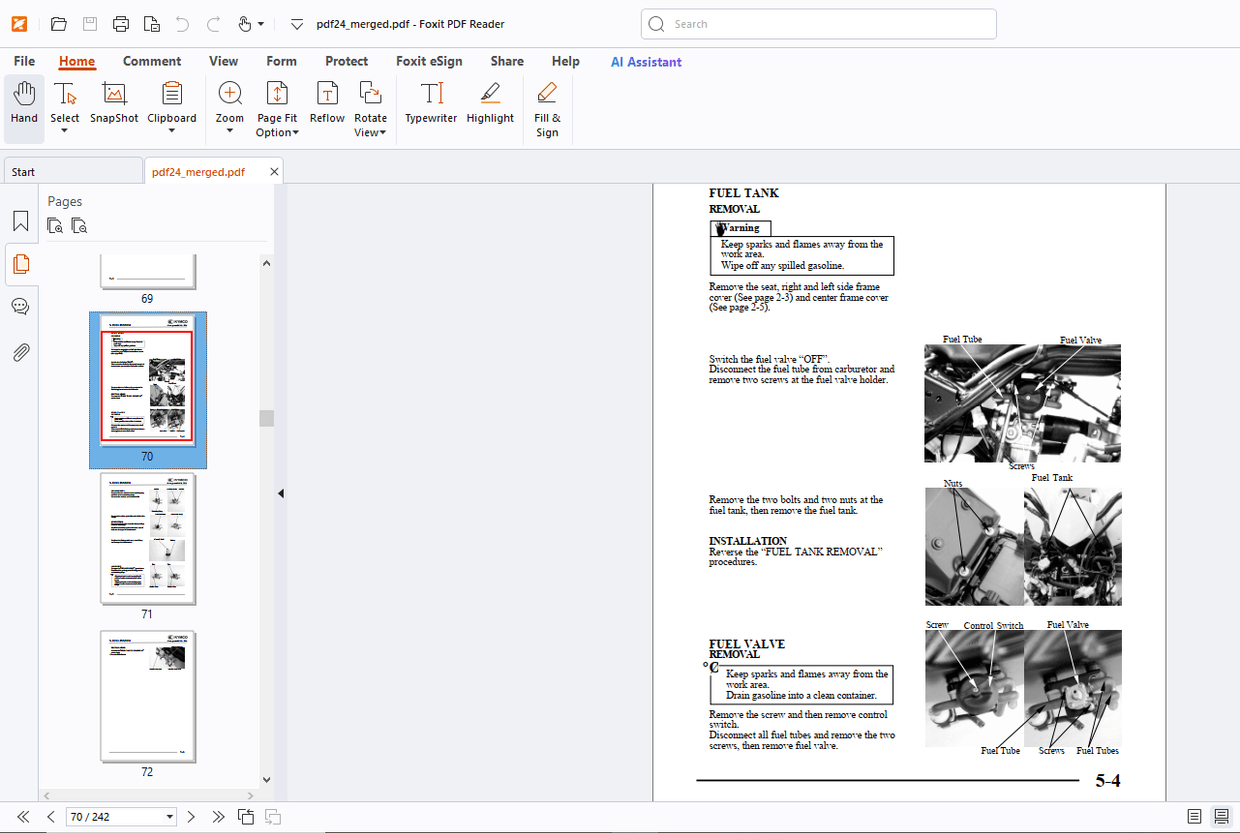Viewport: 1240px width, 833px height.
Task: Select the page 71 thumbnail
Action: tap(147, 540)
